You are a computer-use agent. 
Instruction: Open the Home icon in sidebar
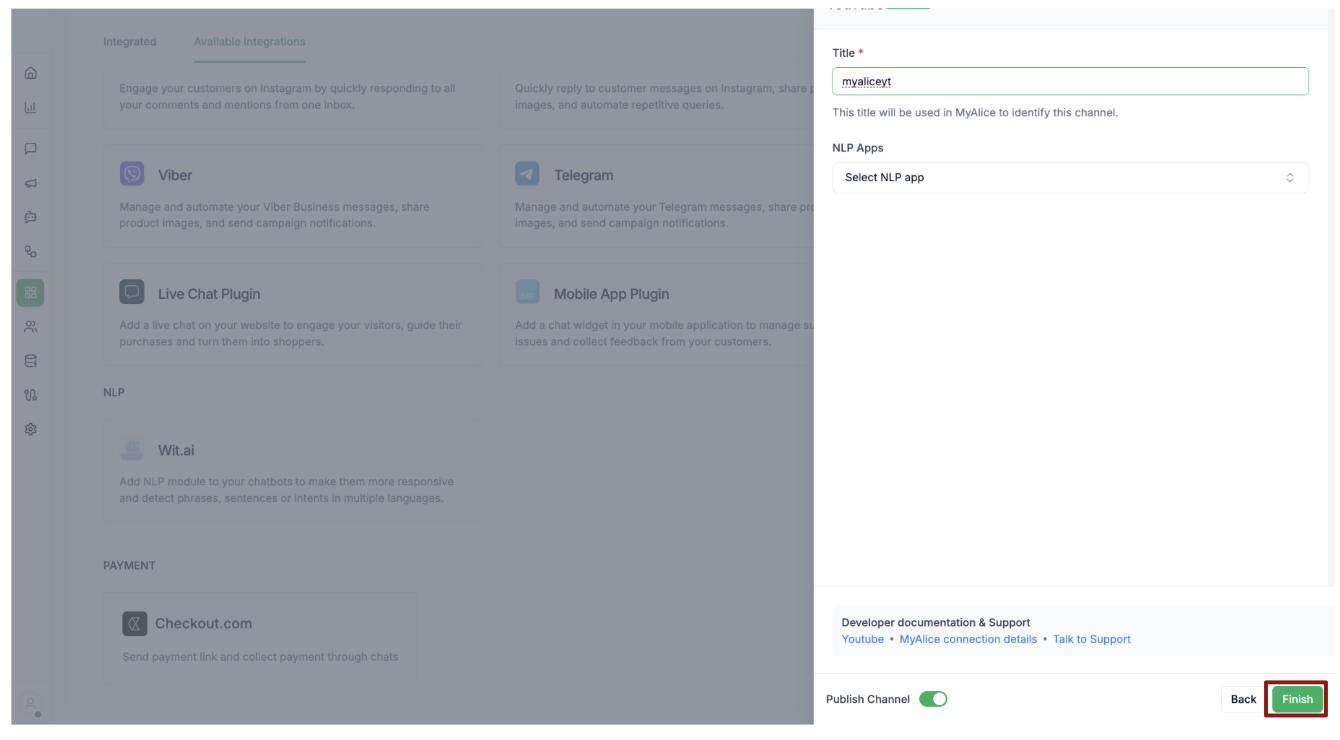(x=30, y=73)
